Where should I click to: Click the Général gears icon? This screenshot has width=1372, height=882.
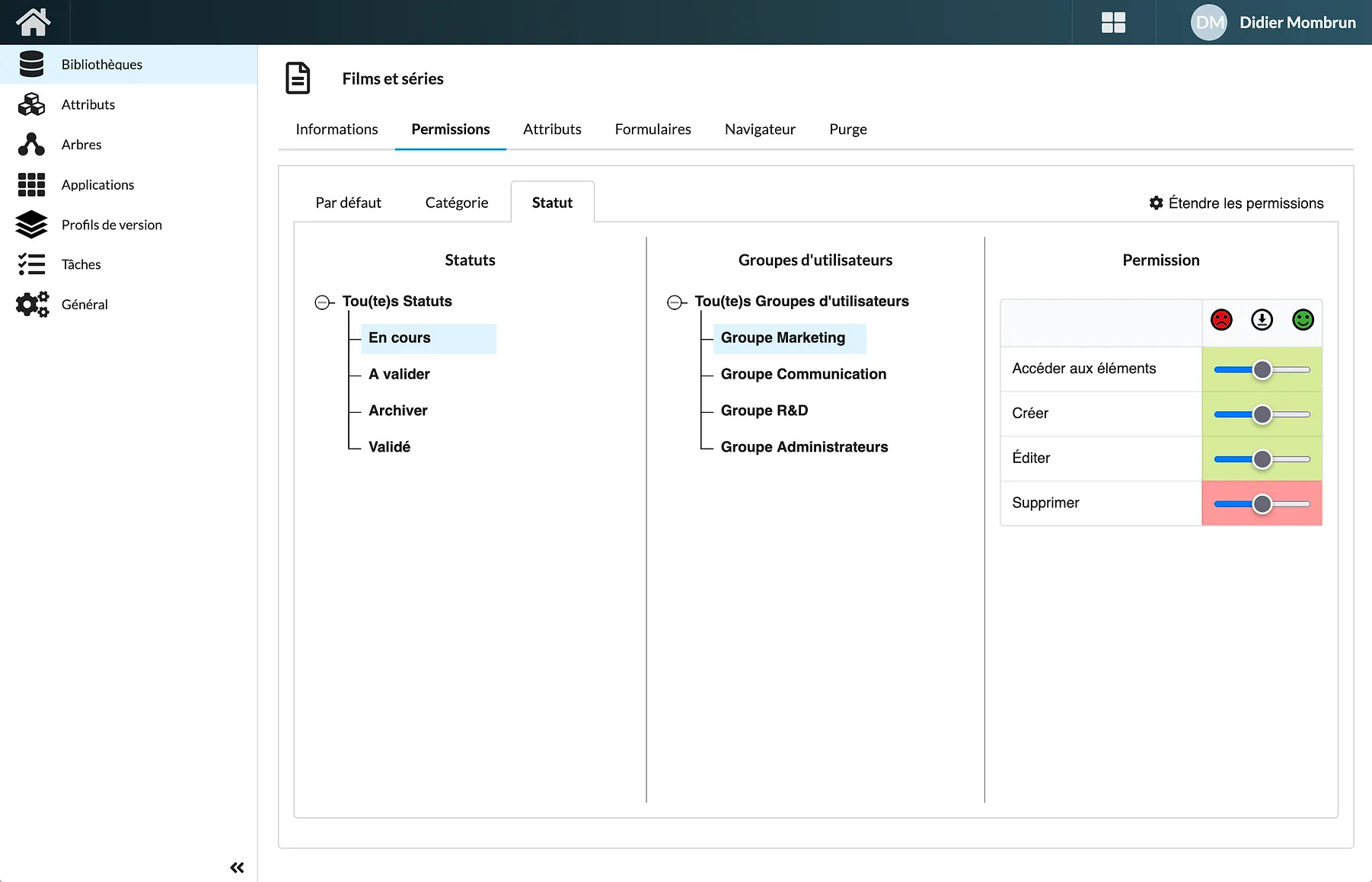point(32,305)
